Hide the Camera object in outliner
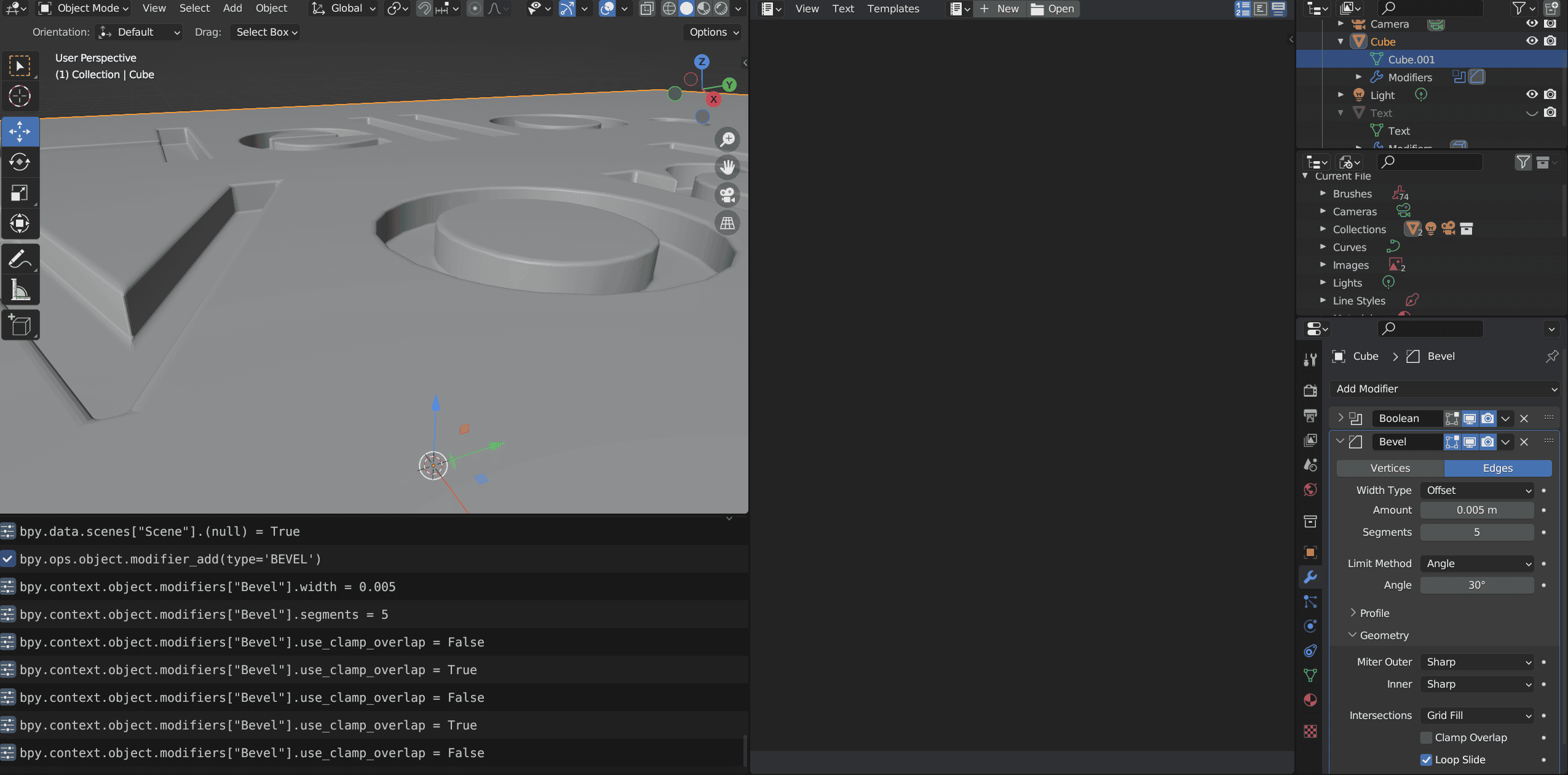 click(x=1532, y=23)
